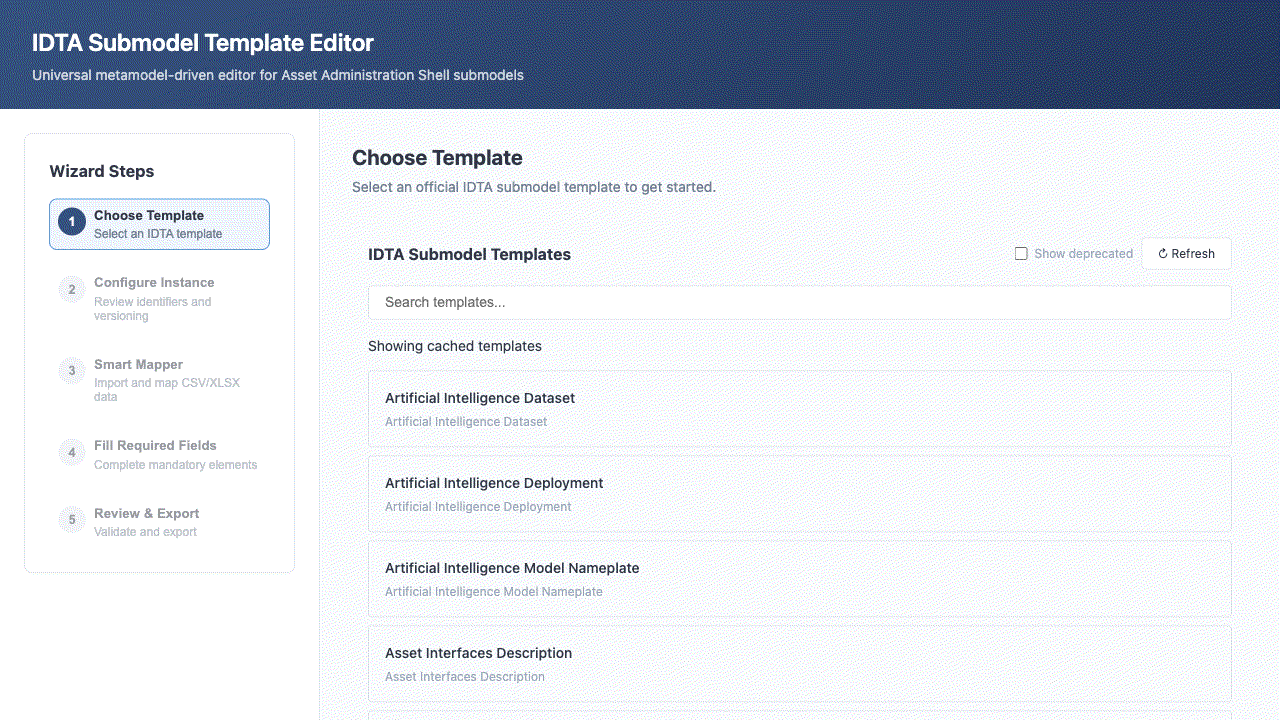Pick the Artificial Intelligence Model Nameplate template
Screen dimensions: 1280x720
pyautogui.click(x=799, y=578)
